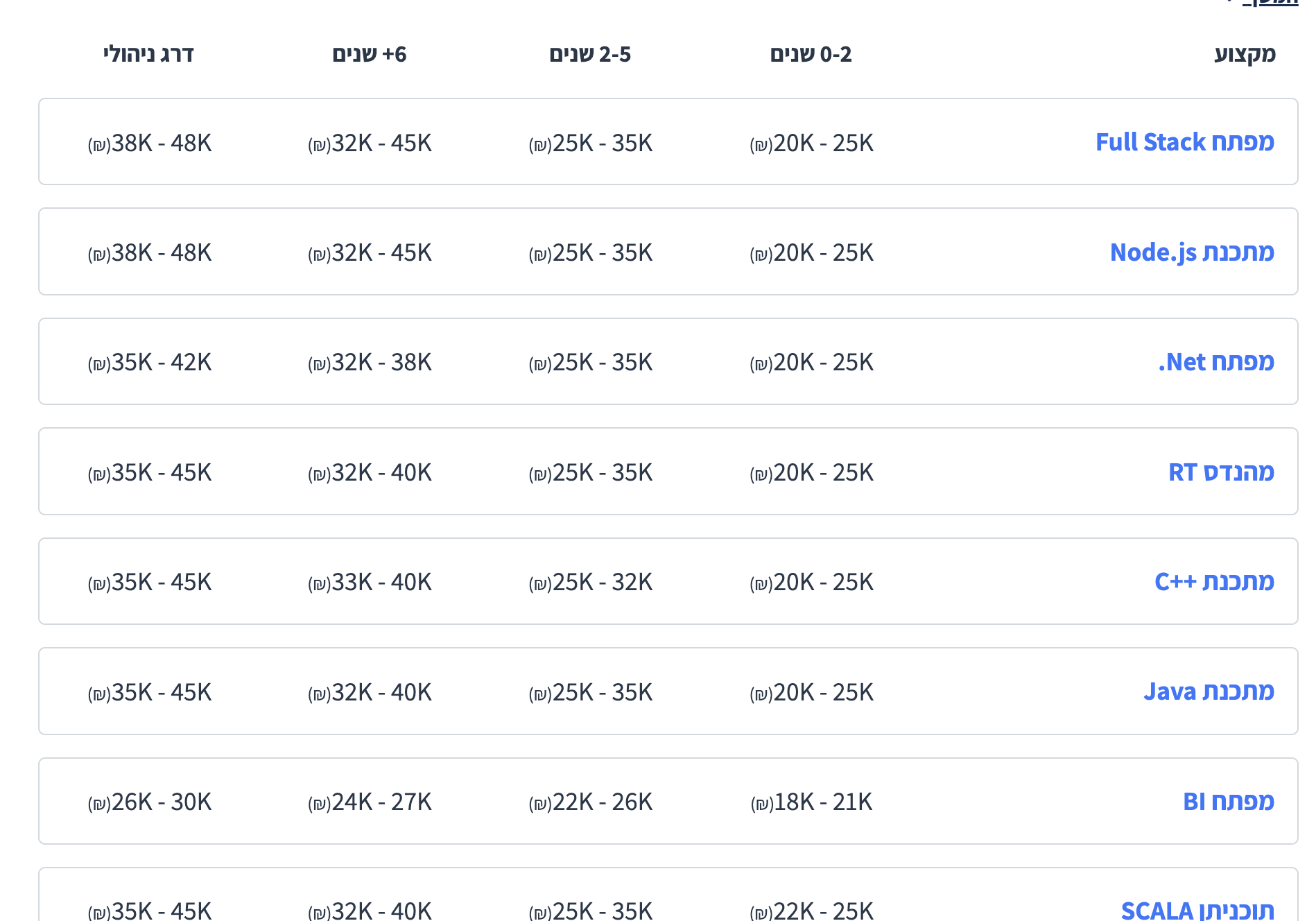The image size is (1316, 921).
Task: Open the SCALA programmer link
Action: [1197, 910]
